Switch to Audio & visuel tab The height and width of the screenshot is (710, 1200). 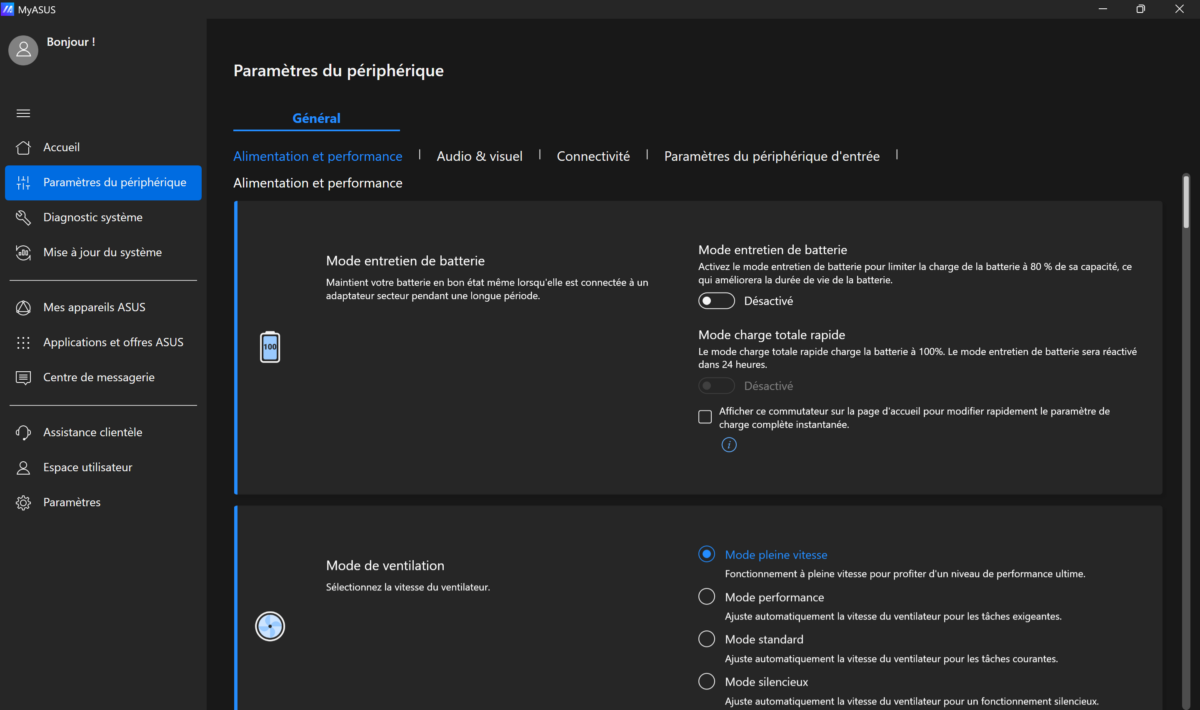coord(479,156)
